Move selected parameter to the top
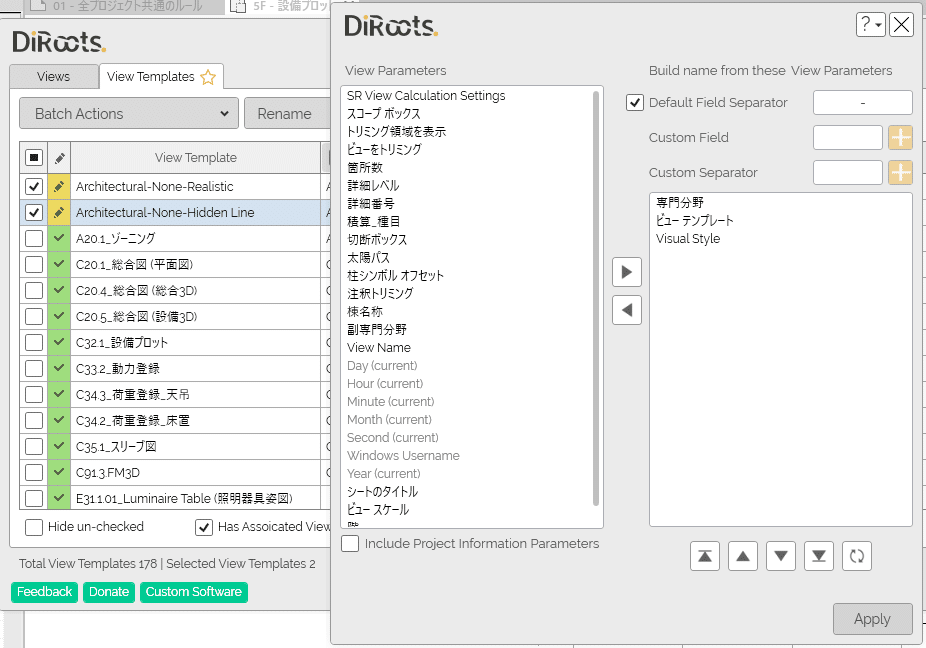The width and height of the screenshot is (926, 648). click(704, 555)
